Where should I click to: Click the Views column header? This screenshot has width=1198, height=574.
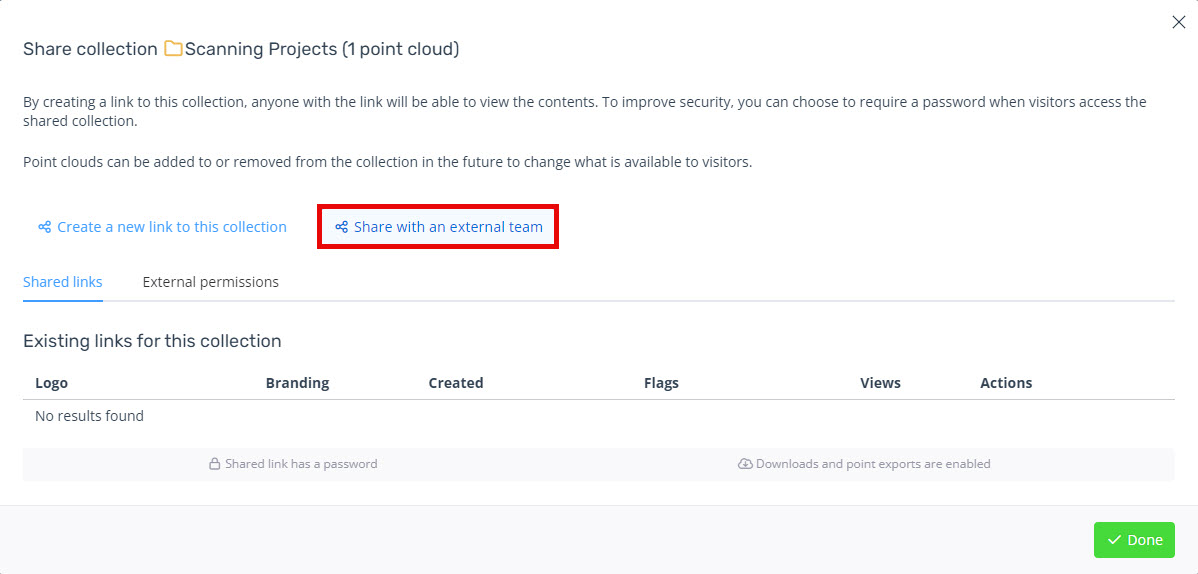pyautogui.click(x=880, y=383)
